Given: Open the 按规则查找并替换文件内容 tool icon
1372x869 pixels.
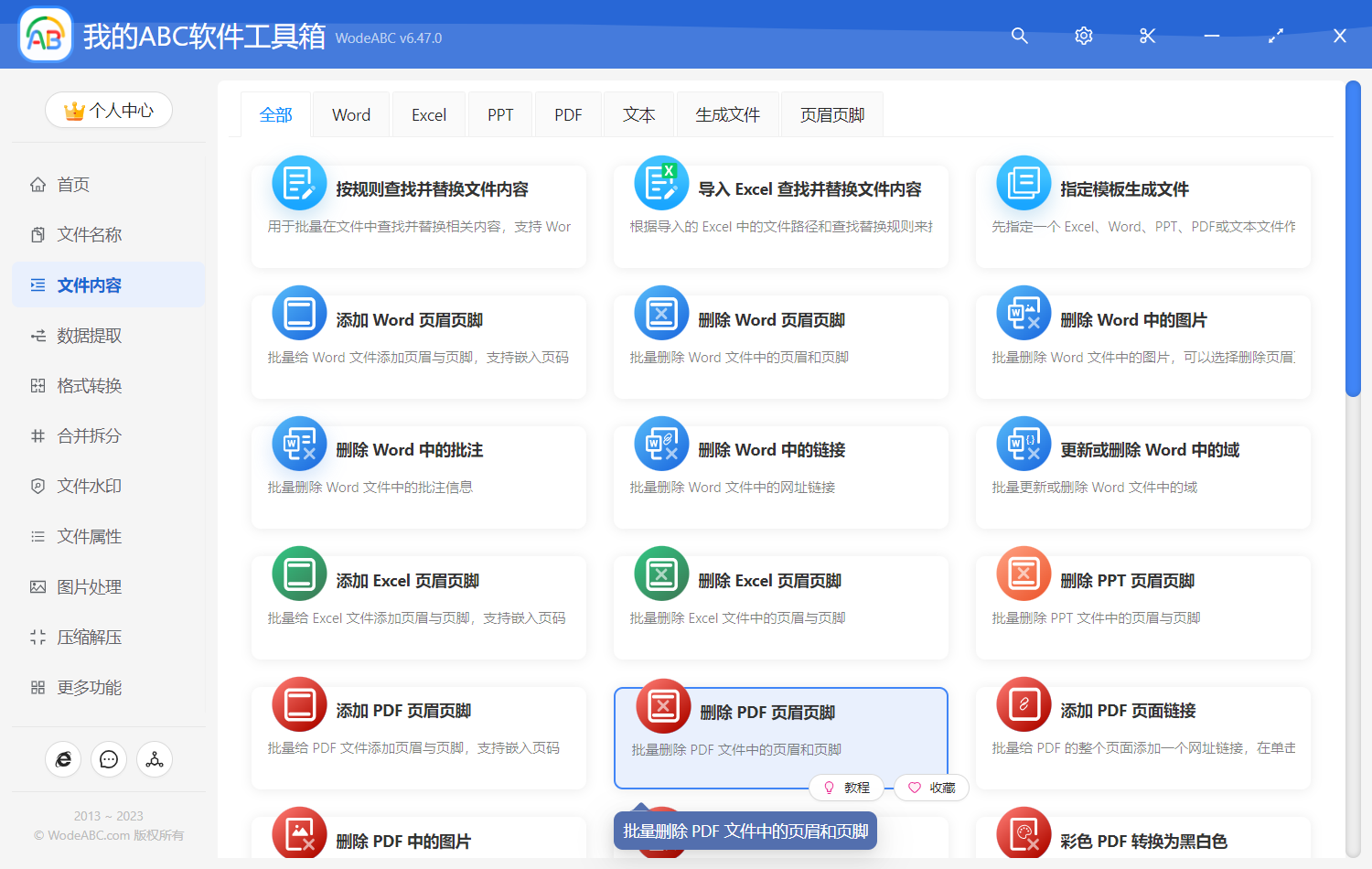Looking at the screenshot, I should [299, 183].
